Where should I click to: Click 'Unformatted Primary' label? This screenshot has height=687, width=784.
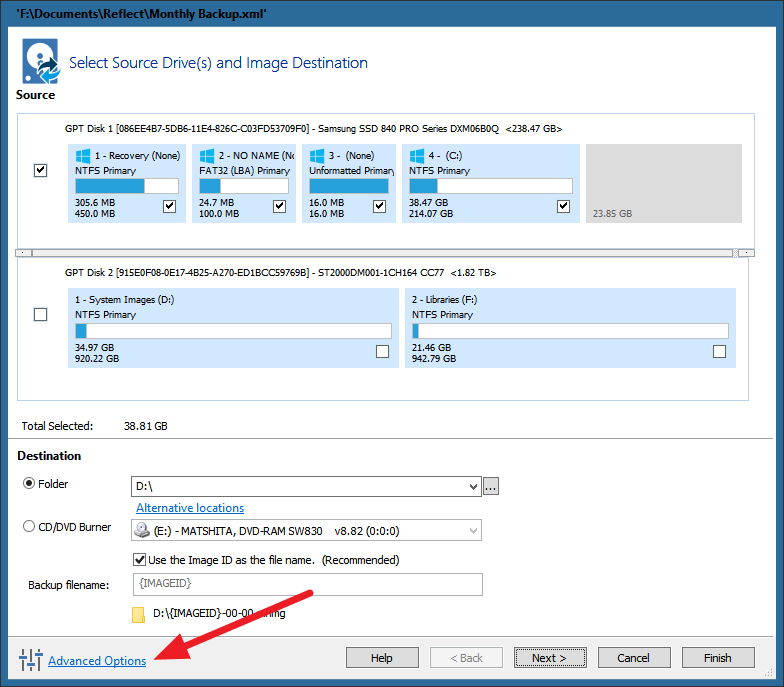352,171
